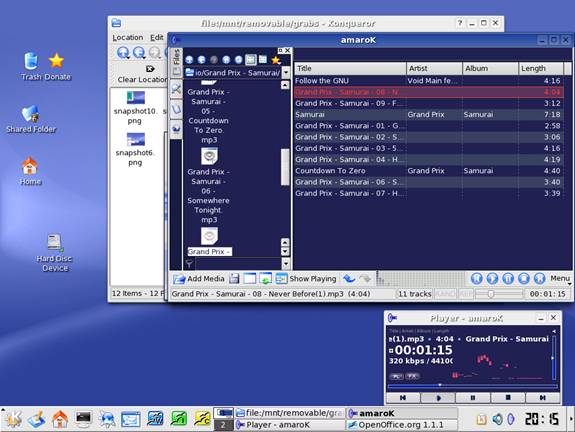Sort playlist by Length column
The height and width of the screenshot is (432, 575).
point(541,69)
